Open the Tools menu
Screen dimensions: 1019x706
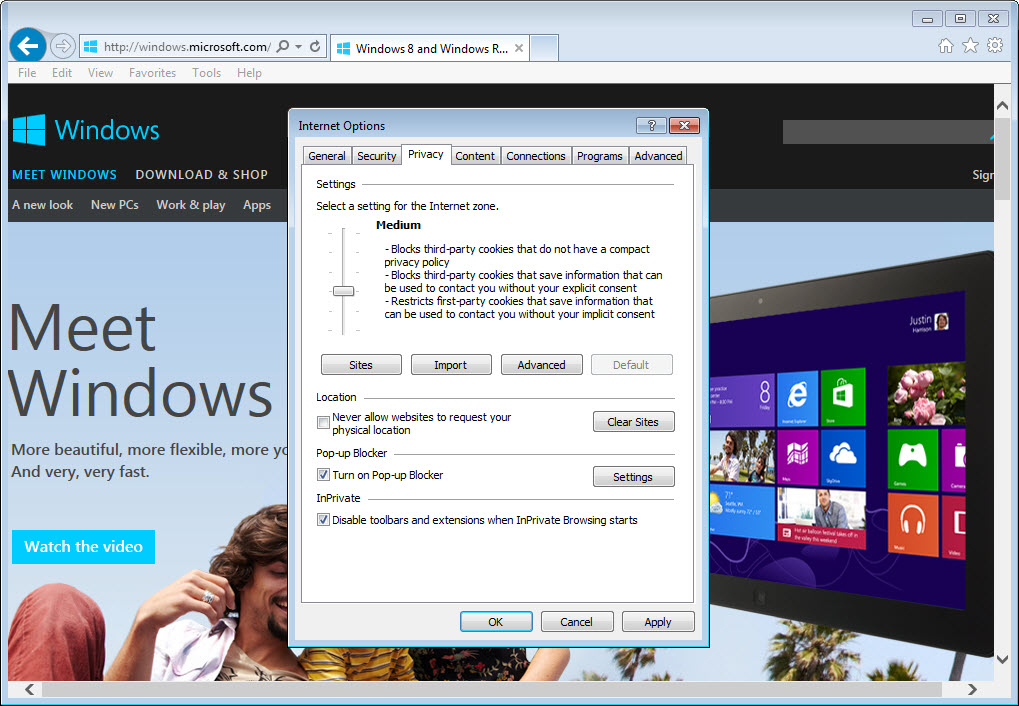206,73
